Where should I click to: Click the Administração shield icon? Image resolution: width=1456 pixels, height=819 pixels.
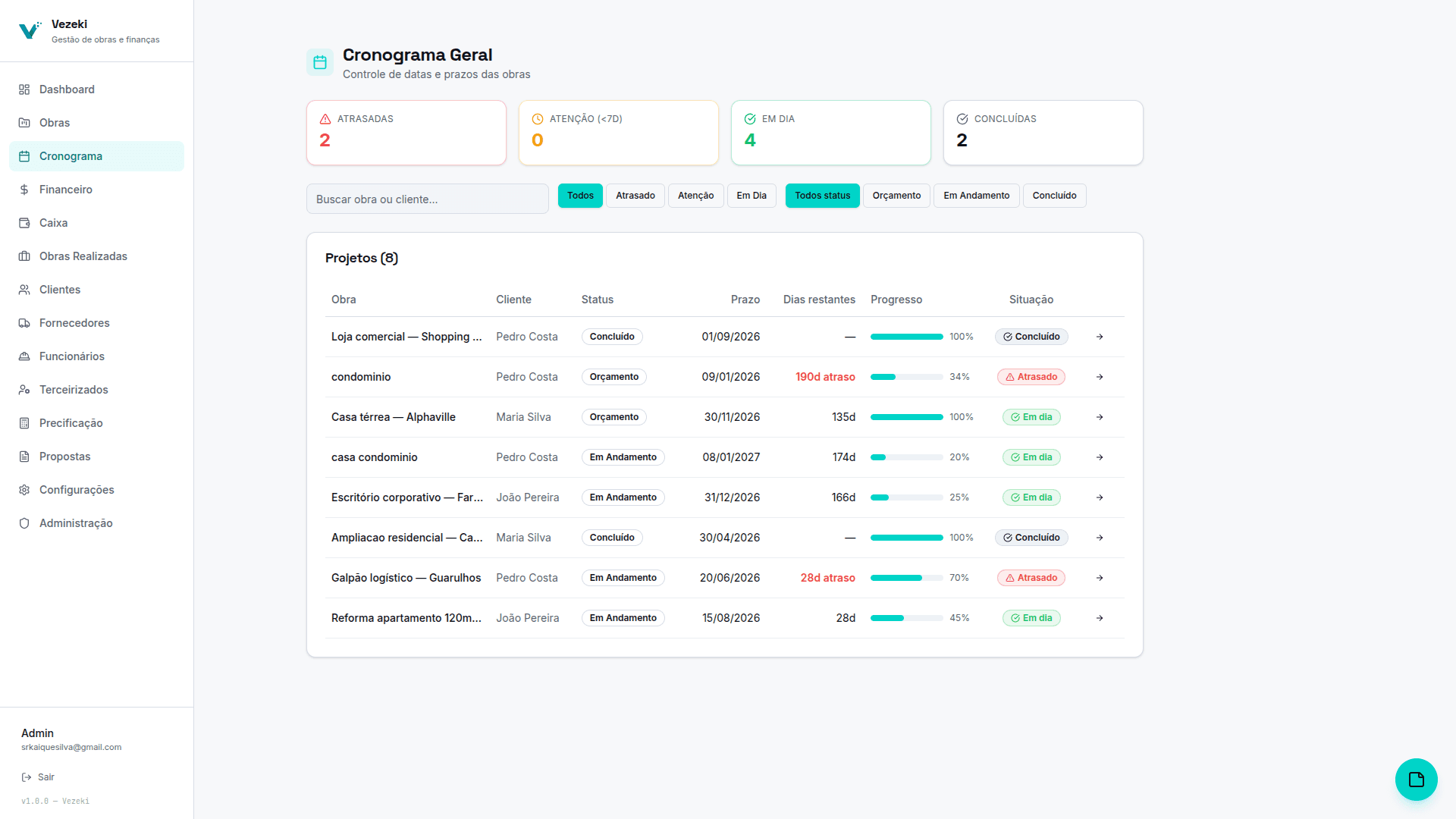24,523
